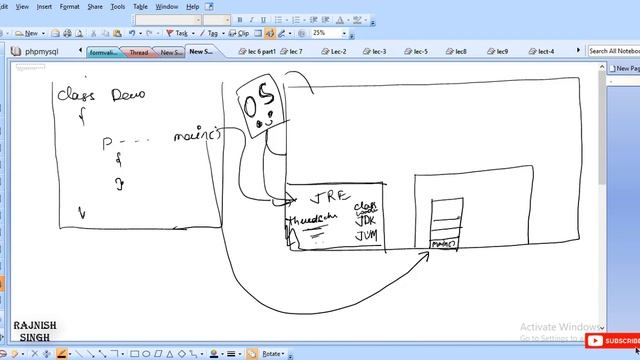The height and width of the screenshot is (360, 640).
Task: Click the Full Page View icon
Action: [x=258, y=33]
